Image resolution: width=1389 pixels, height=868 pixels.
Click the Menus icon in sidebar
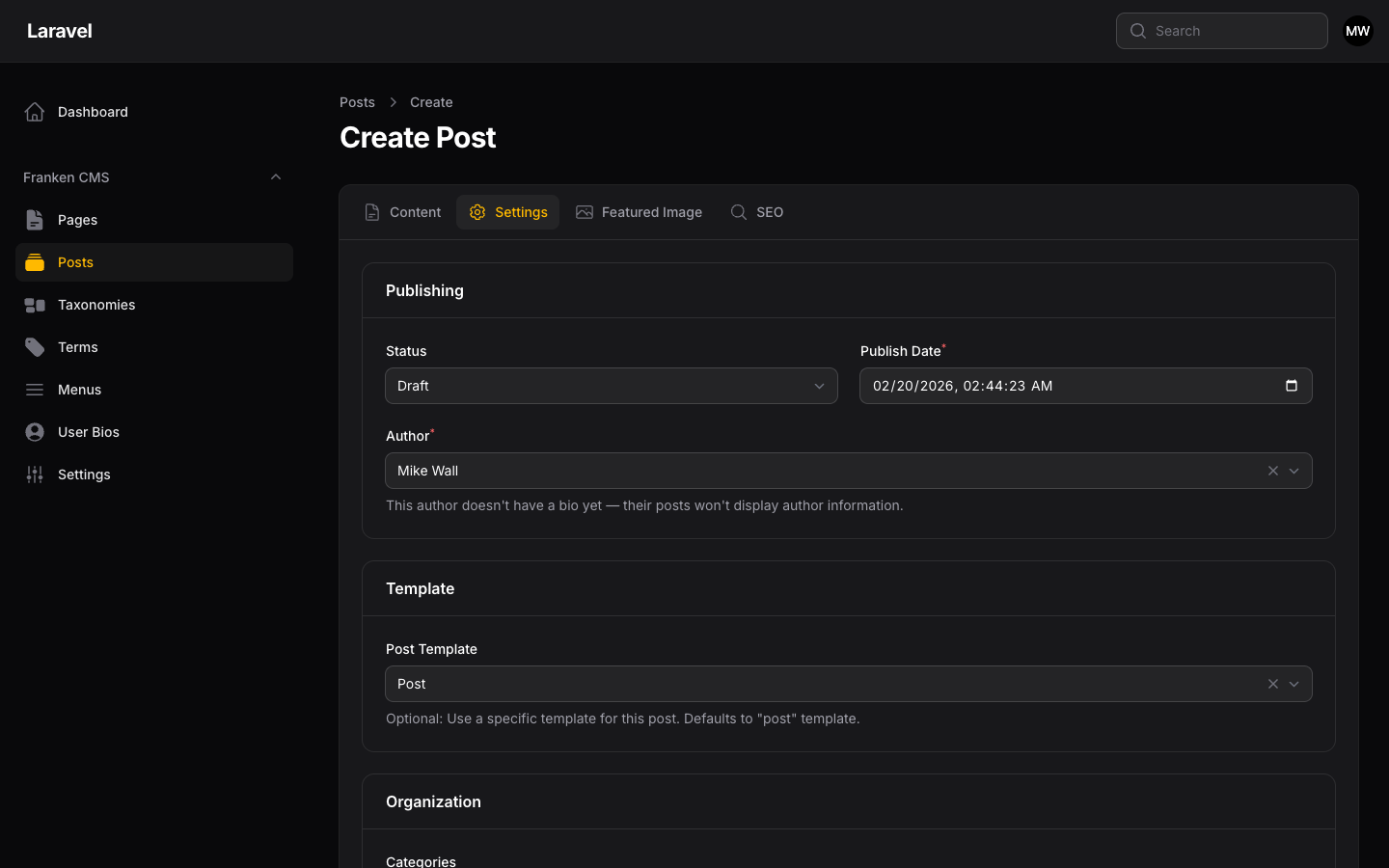(35, 389)
